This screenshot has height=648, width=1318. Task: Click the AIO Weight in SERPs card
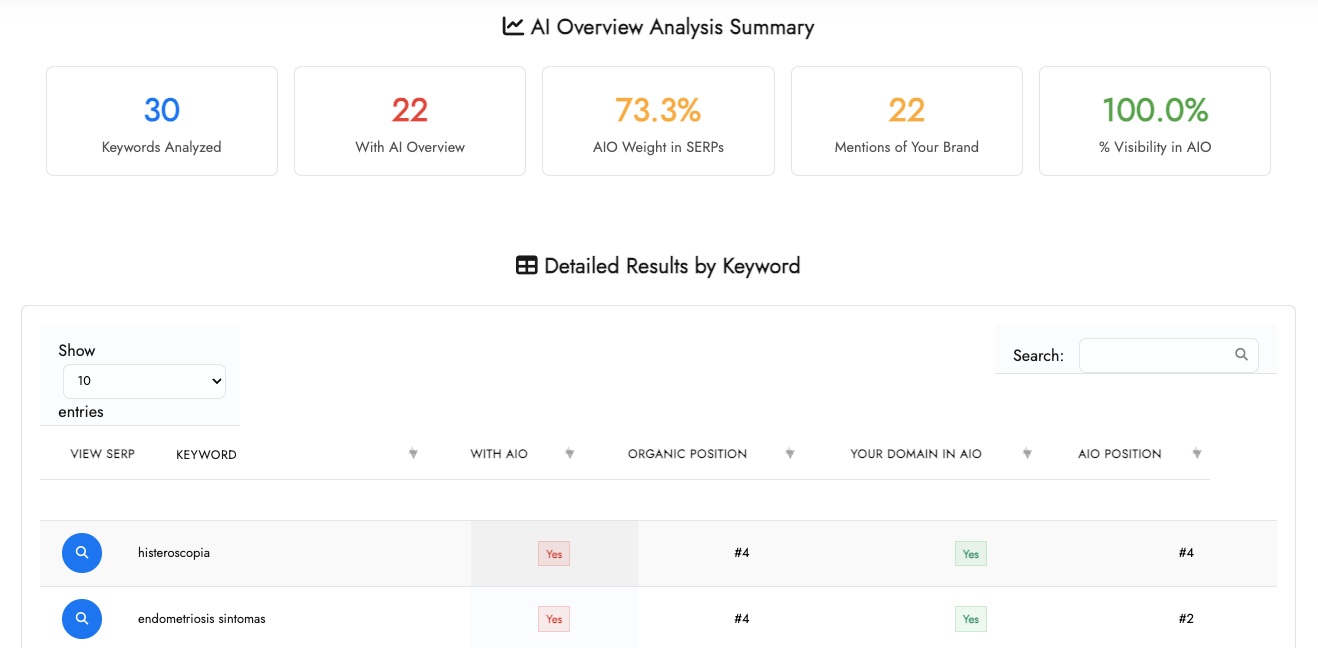tap(658, 121)
